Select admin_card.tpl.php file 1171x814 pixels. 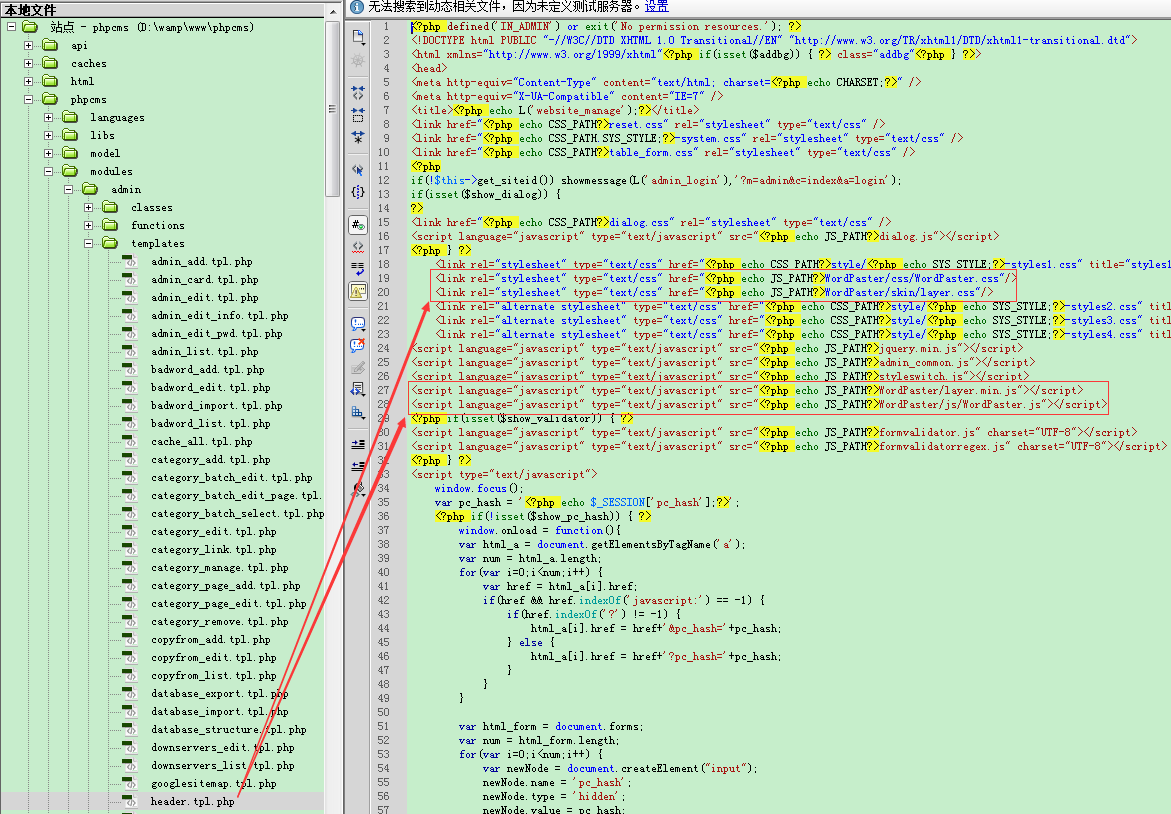(x=205, y=279)
